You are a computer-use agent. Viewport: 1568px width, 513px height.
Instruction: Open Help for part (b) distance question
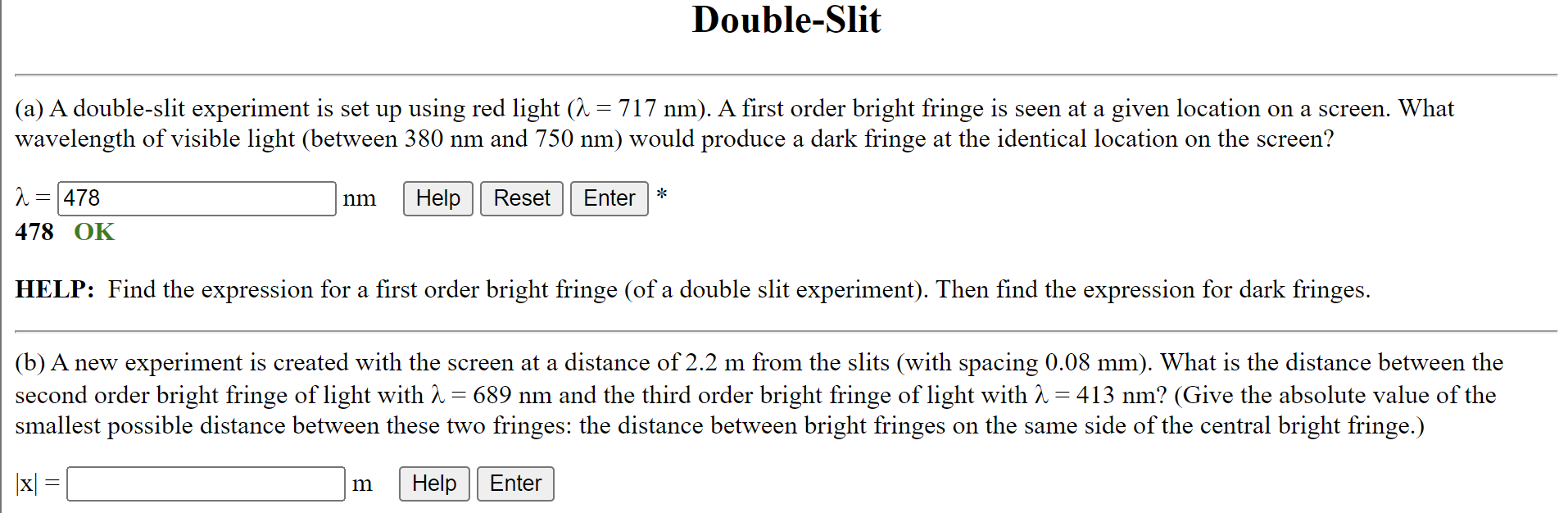pyautogui.click(x=434, y=483)
